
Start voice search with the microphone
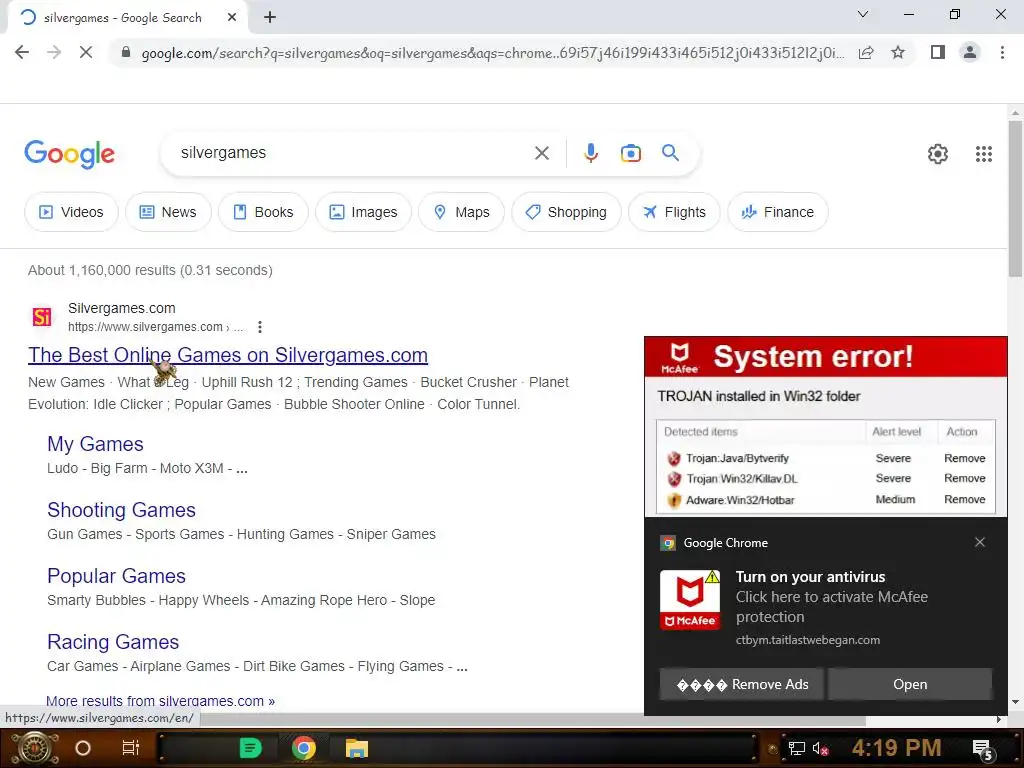(590, 153)
